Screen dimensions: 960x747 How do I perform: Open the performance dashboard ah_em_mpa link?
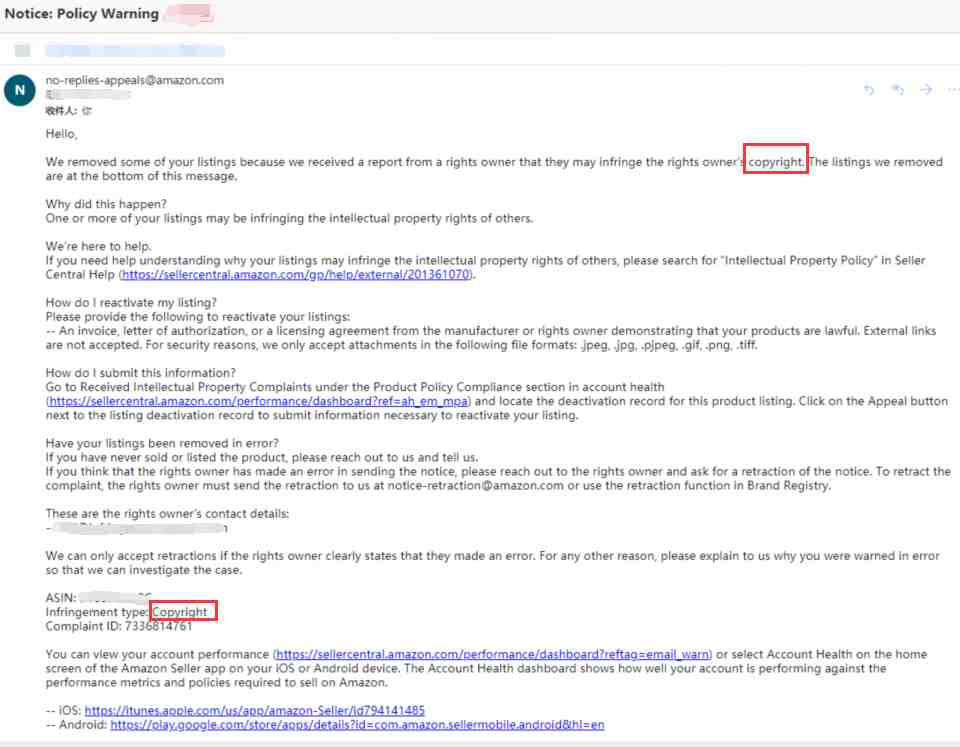[258, 401]
